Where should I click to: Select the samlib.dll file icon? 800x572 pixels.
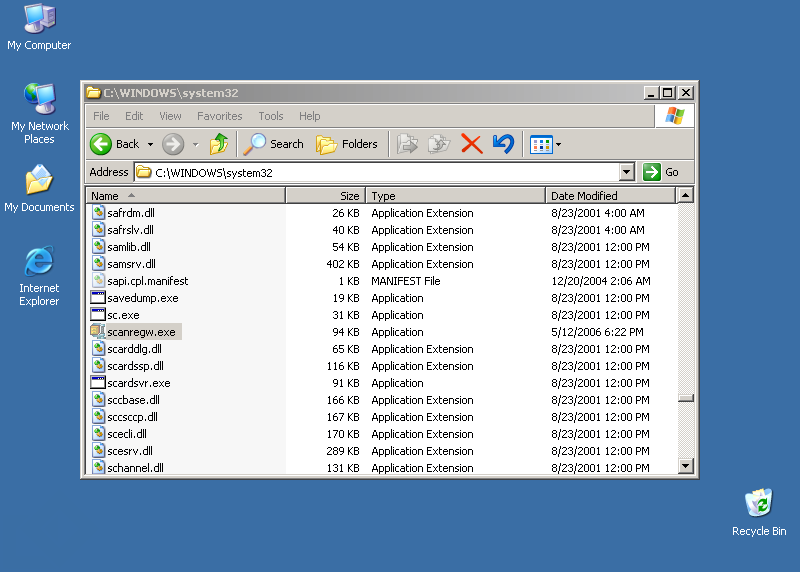click(98, 246)
